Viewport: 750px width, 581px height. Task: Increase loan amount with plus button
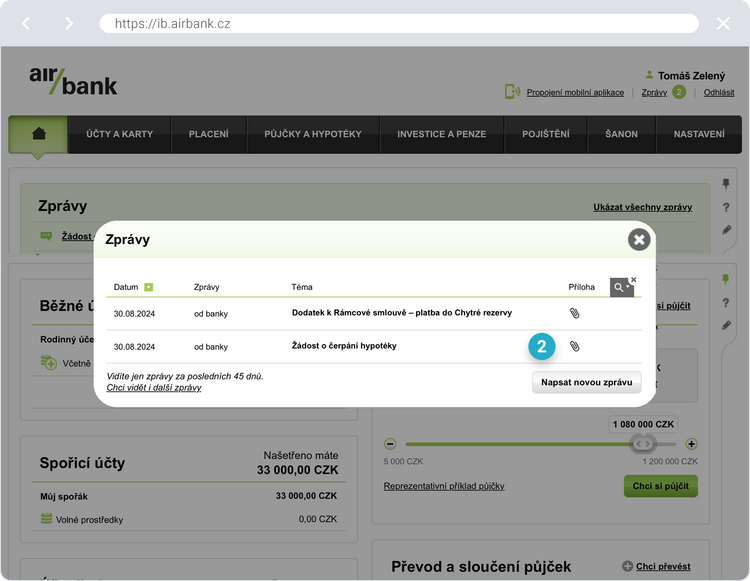click(691, 444)
